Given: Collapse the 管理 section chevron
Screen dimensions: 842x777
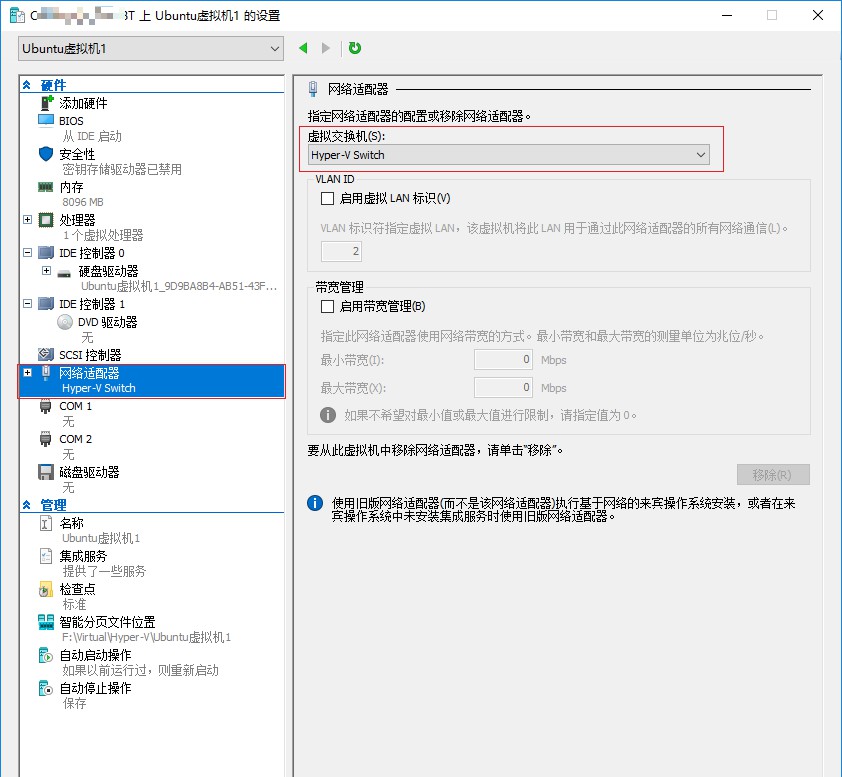Looking at the screenshot, I should click(x=27, y=505).
